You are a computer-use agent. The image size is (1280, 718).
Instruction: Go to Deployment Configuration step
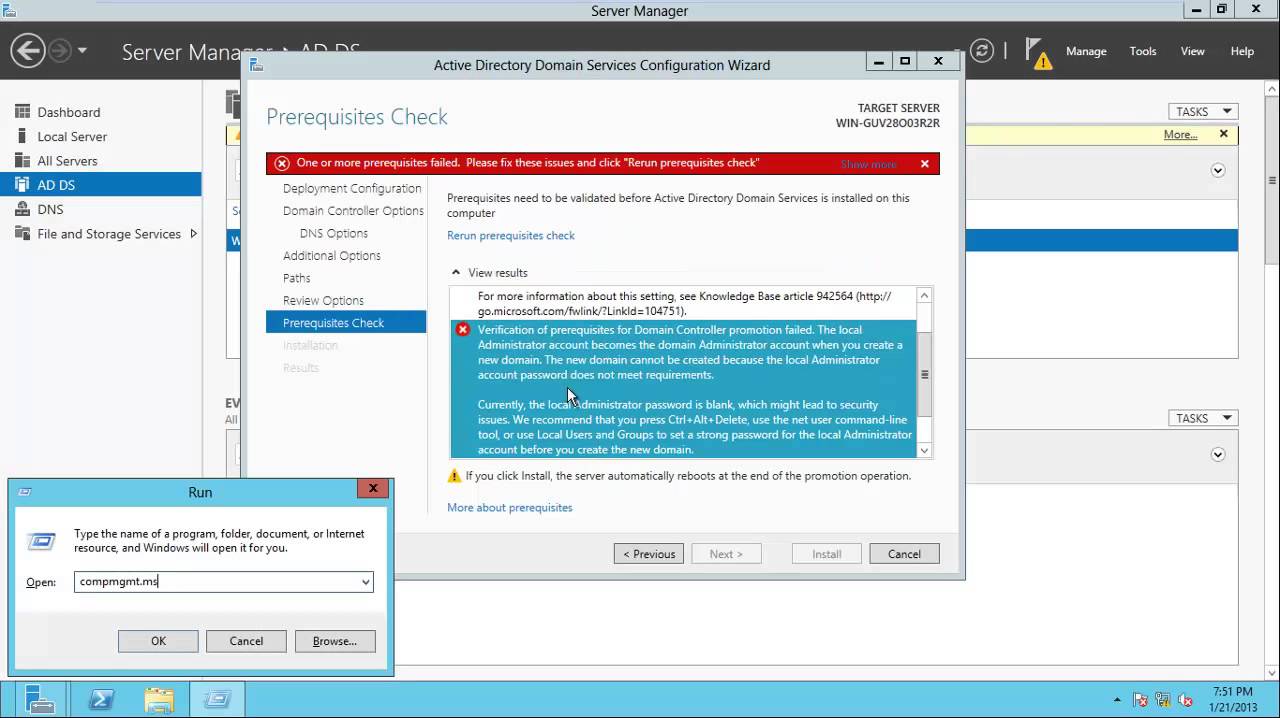(352, 188)
